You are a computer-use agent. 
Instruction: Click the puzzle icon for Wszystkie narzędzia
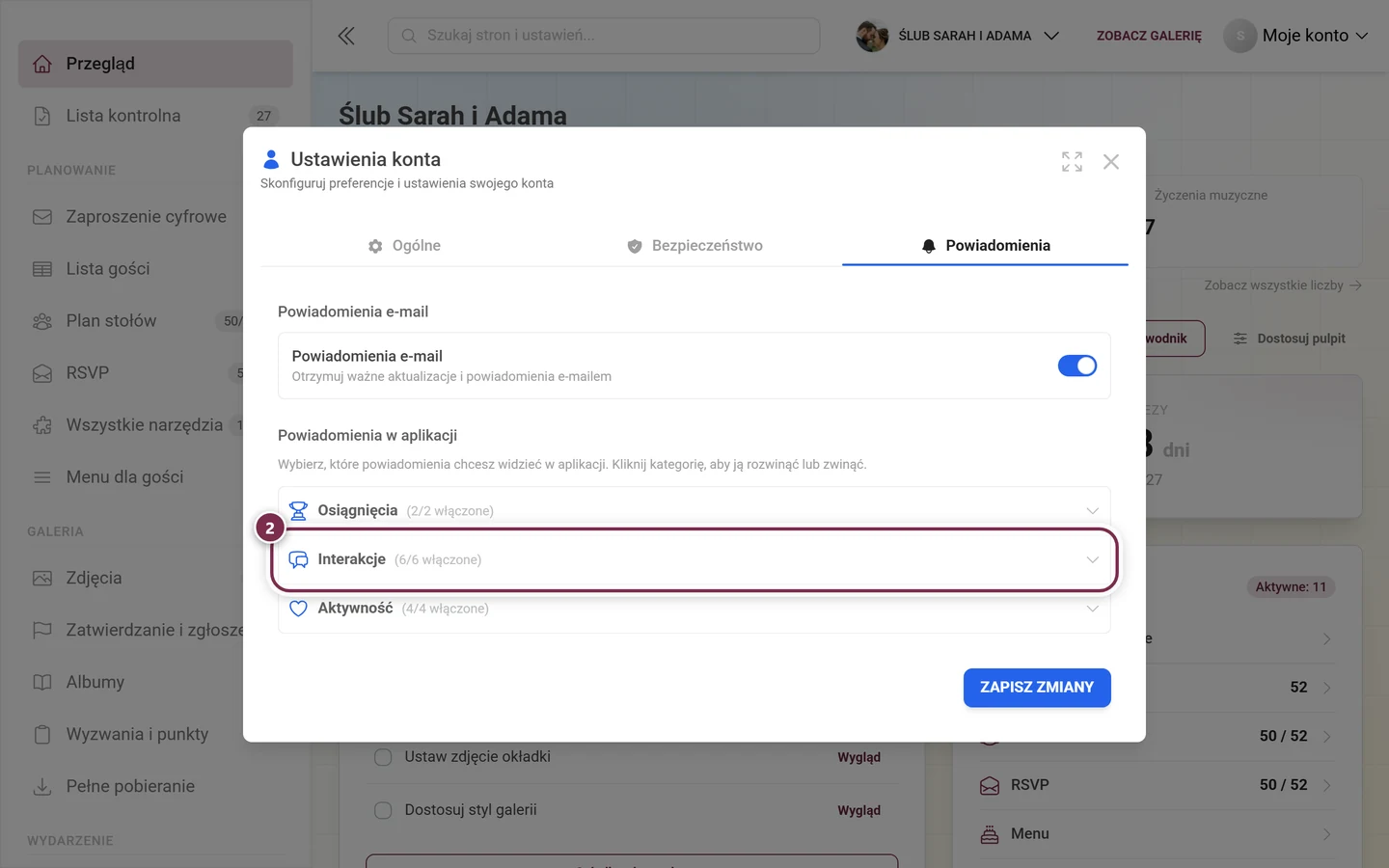click(x=42, y=425)
